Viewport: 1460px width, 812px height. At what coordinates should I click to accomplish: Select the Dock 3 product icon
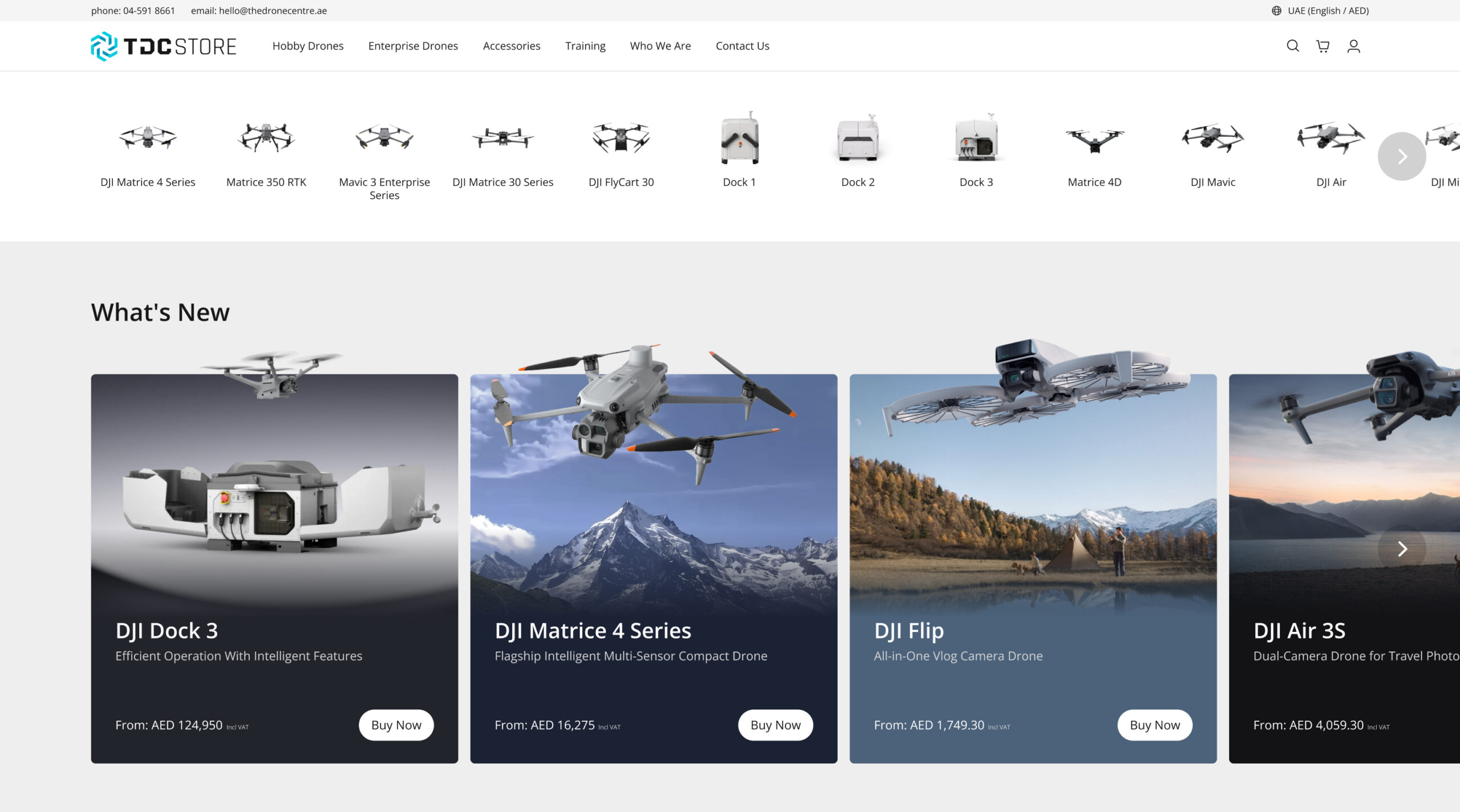pyautogui.click(x=976, y=137)
